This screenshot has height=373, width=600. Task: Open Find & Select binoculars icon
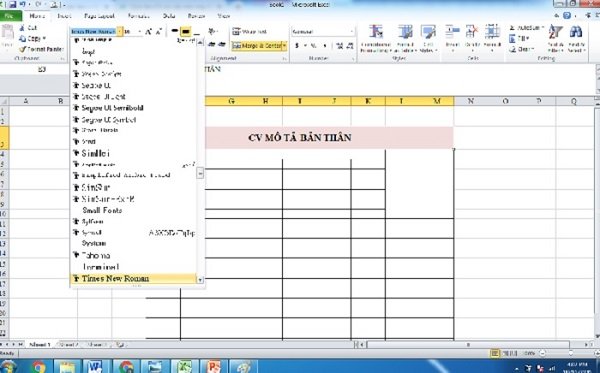click(576, 33)
